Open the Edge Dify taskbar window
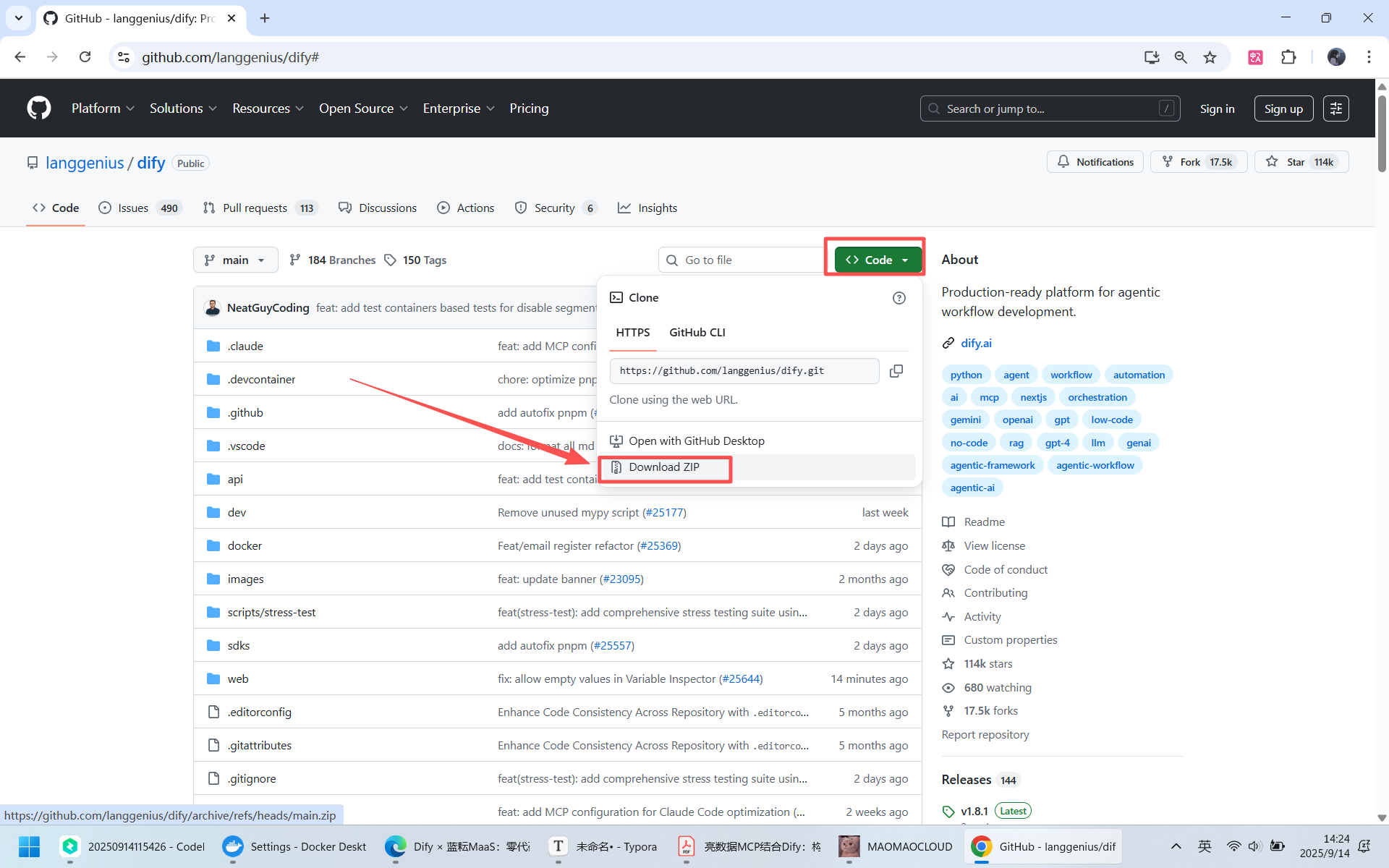Image resolution: width=1389 pixels, height=868 pixels. coord(456,846)
